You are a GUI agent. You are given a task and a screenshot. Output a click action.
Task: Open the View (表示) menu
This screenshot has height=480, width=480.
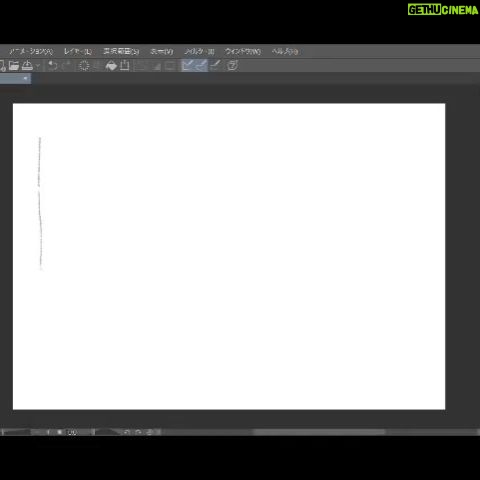click(162, 51)
